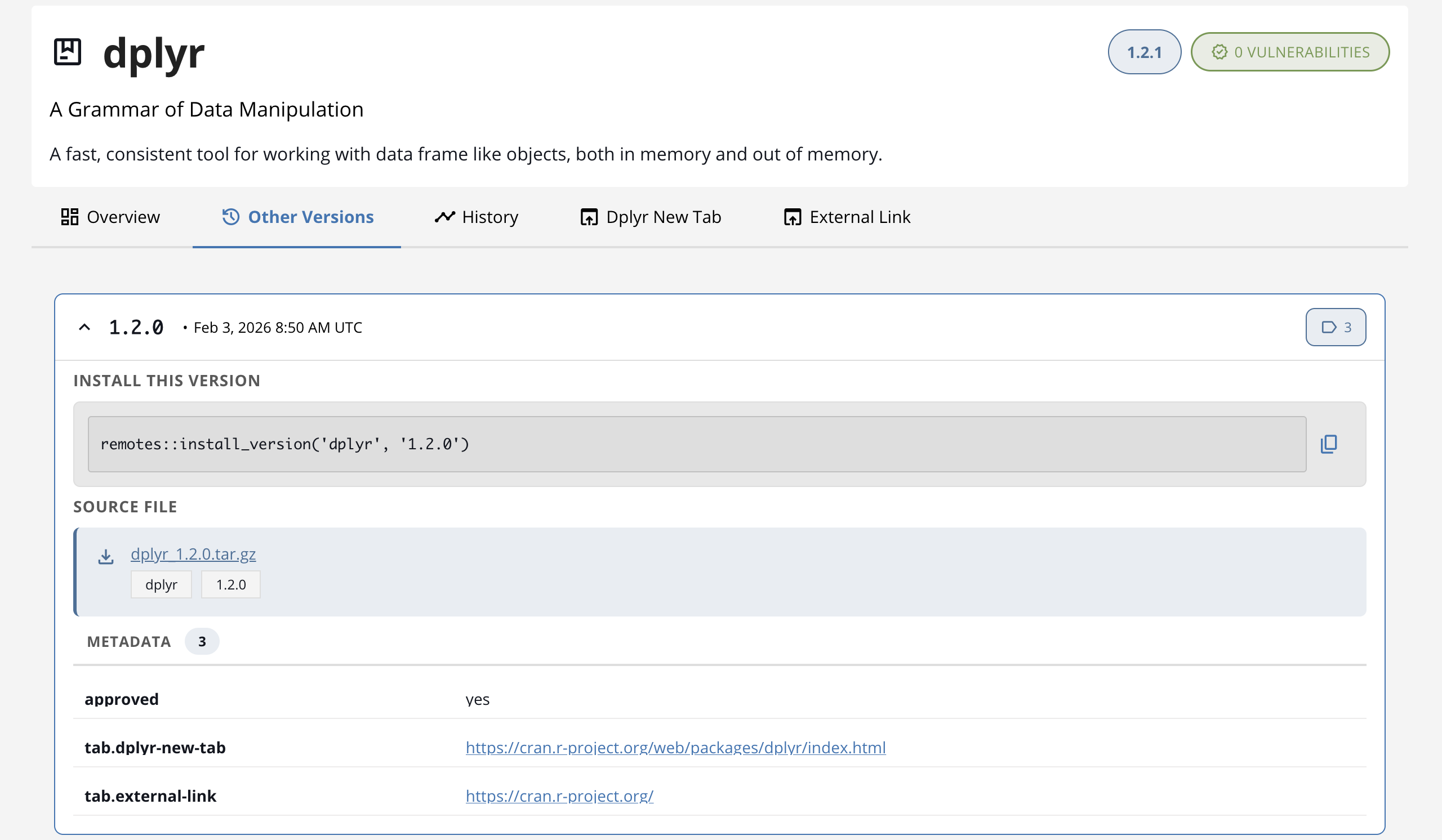Viewport: 1442px width, 840px height.
Task: Switch to the Overview tab
Action: tap(110, 217)
